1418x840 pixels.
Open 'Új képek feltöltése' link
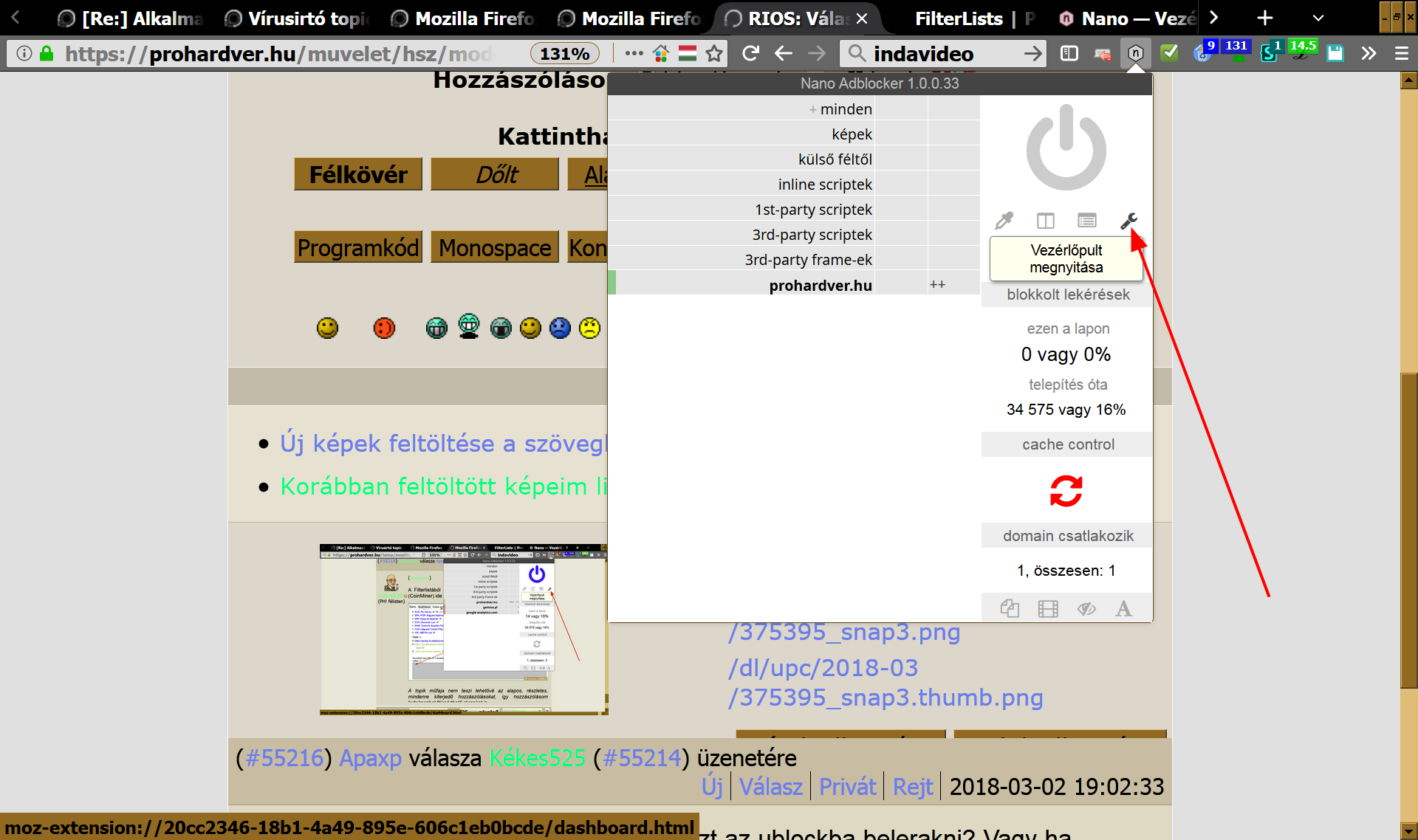pos(443,444)
